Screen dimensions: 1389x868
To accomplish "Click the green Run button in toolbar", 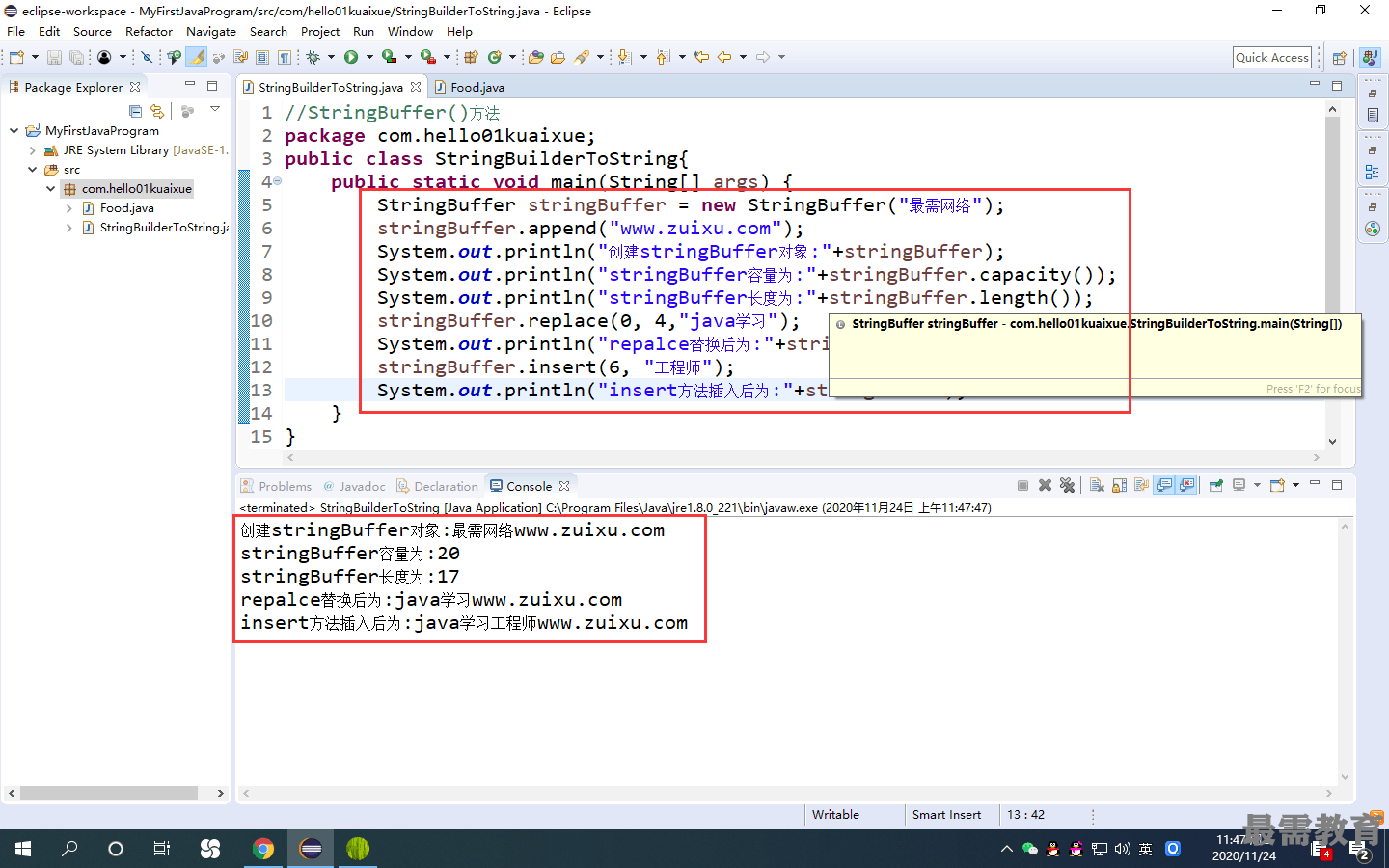I will tap(350, 57).
